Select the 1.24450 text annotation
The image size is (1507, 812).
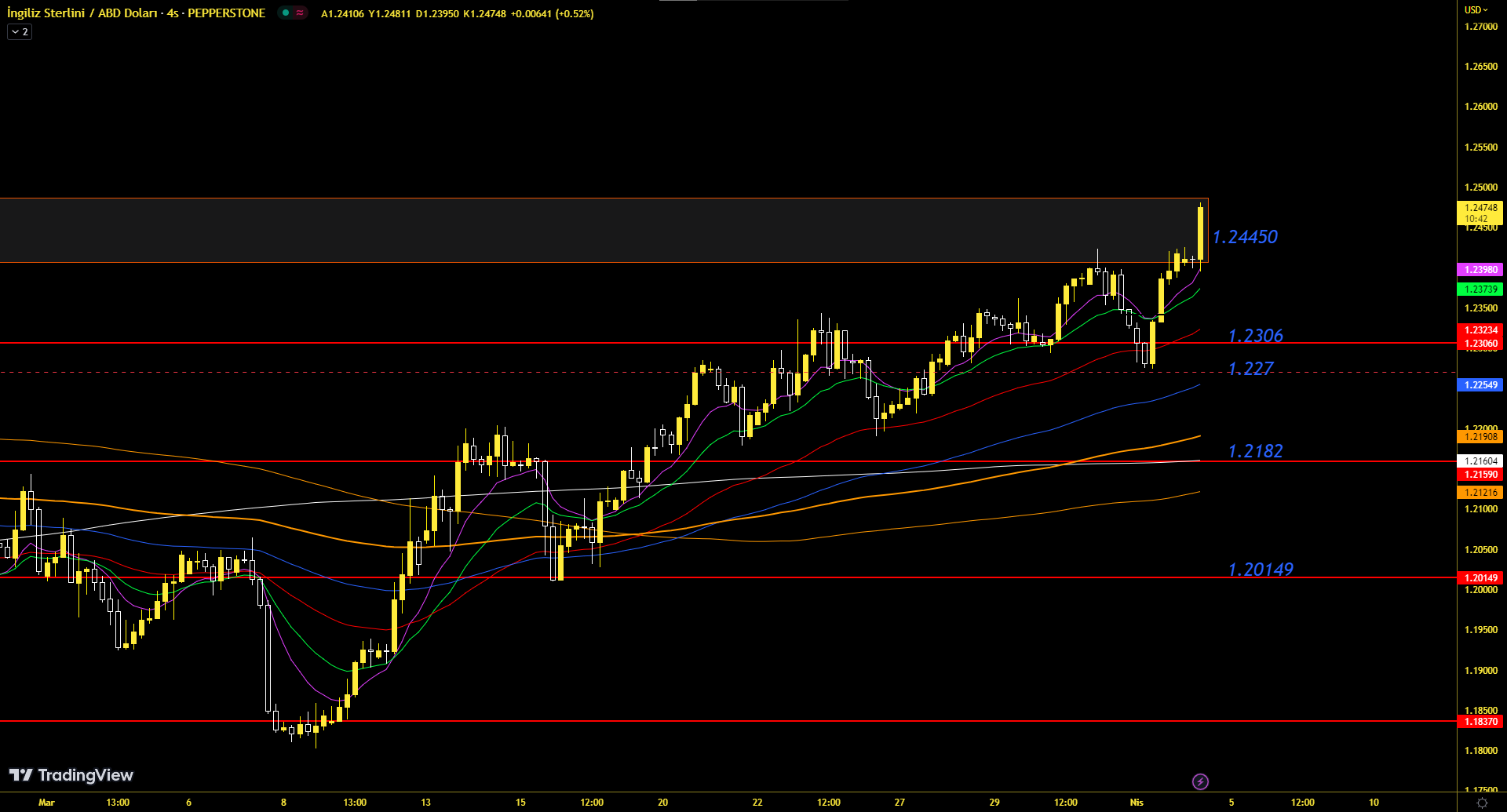click(x=1245, y=237)
